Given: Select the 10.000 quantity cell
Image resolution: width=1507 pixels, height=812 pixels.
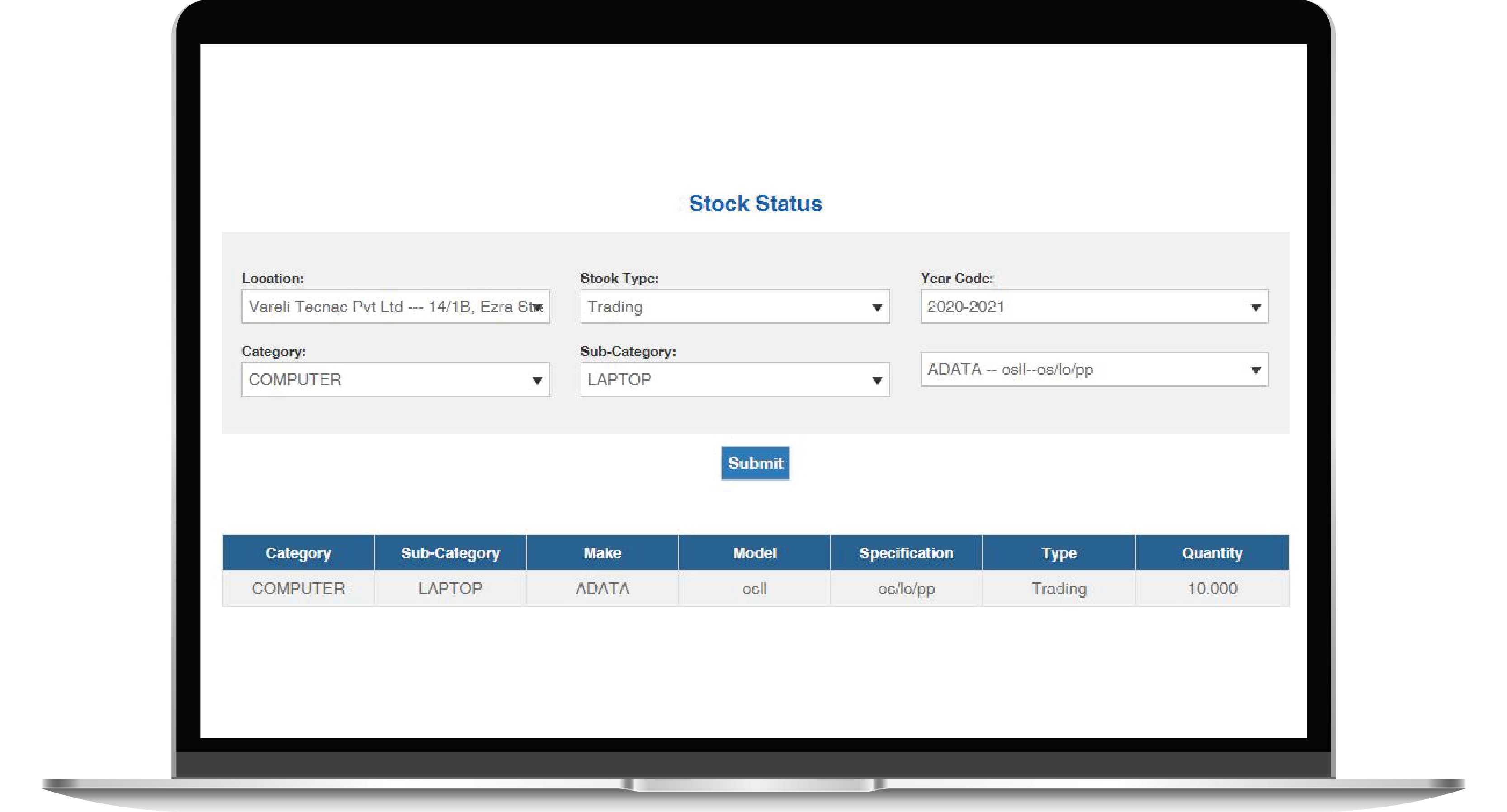Looking at the screenshot, I should click(1212, 589).
